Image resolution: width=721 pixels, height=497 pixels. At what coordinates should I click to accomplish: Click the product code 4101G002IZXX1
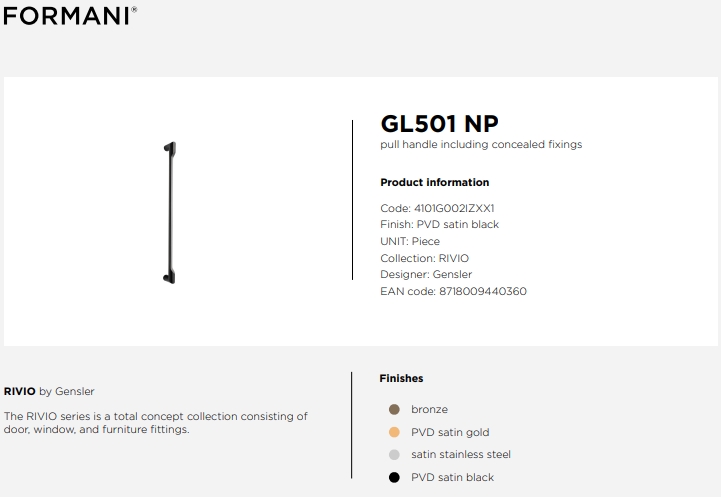point(454,208)
